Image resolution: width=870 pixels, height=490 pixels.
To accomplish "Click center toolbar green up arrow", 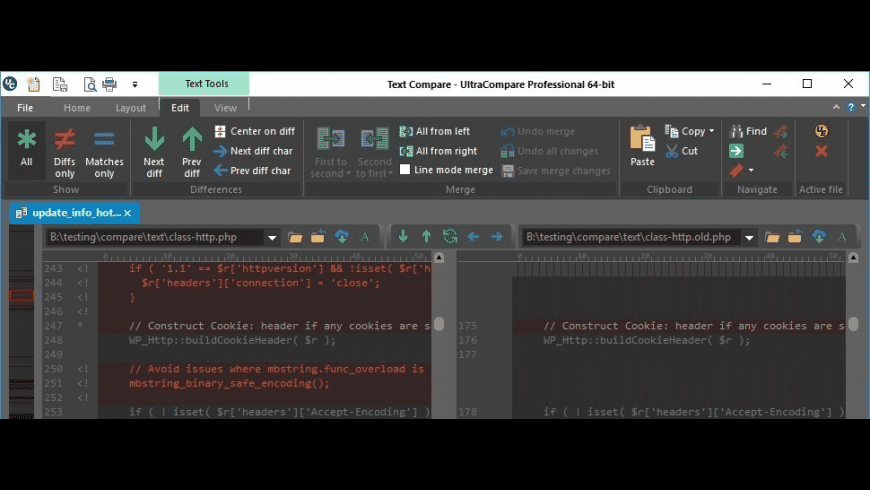I will point(426,236).
